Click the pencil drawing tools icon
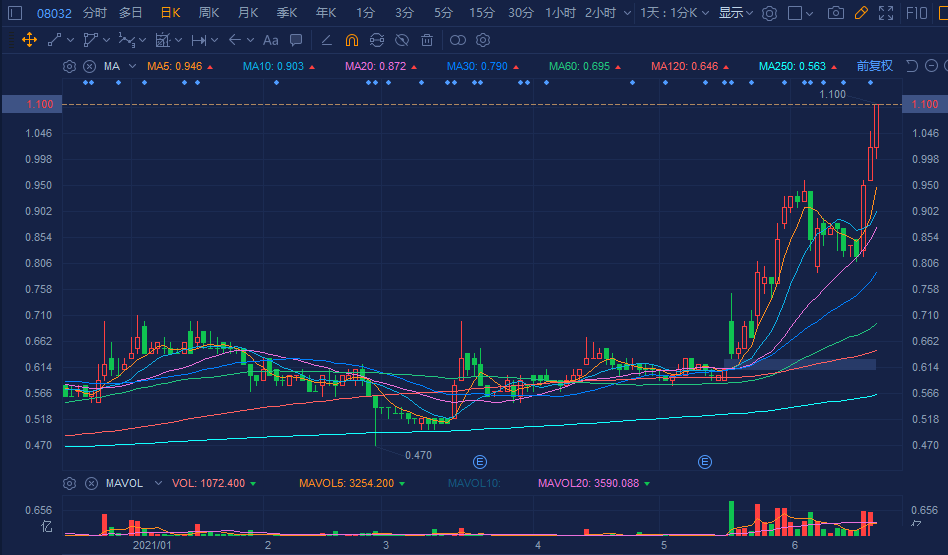 pyautogui.click(x=860, y=13)
